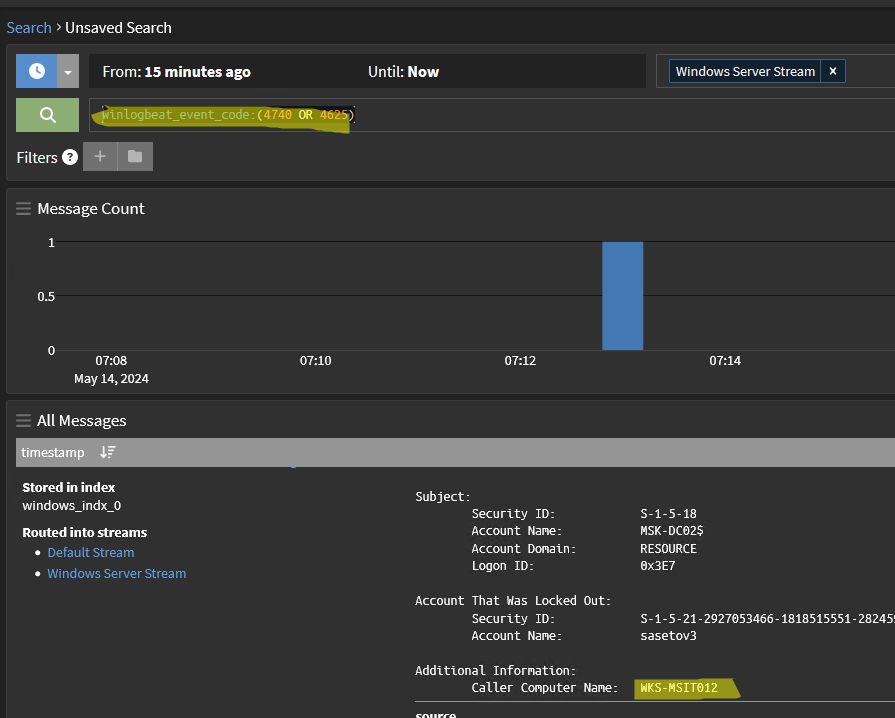Screen dimensions: 895x718
Task: Click the From: 15 minutes ago label
Action: pos(176,72)
